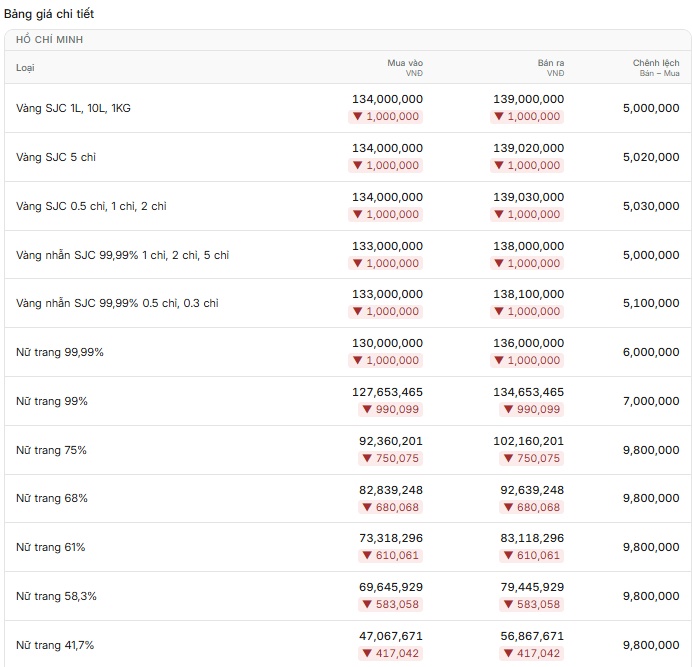
Task: Click the decrease arrow under 69,645,929
Action: pyautogui.click(x=367, y=604)
